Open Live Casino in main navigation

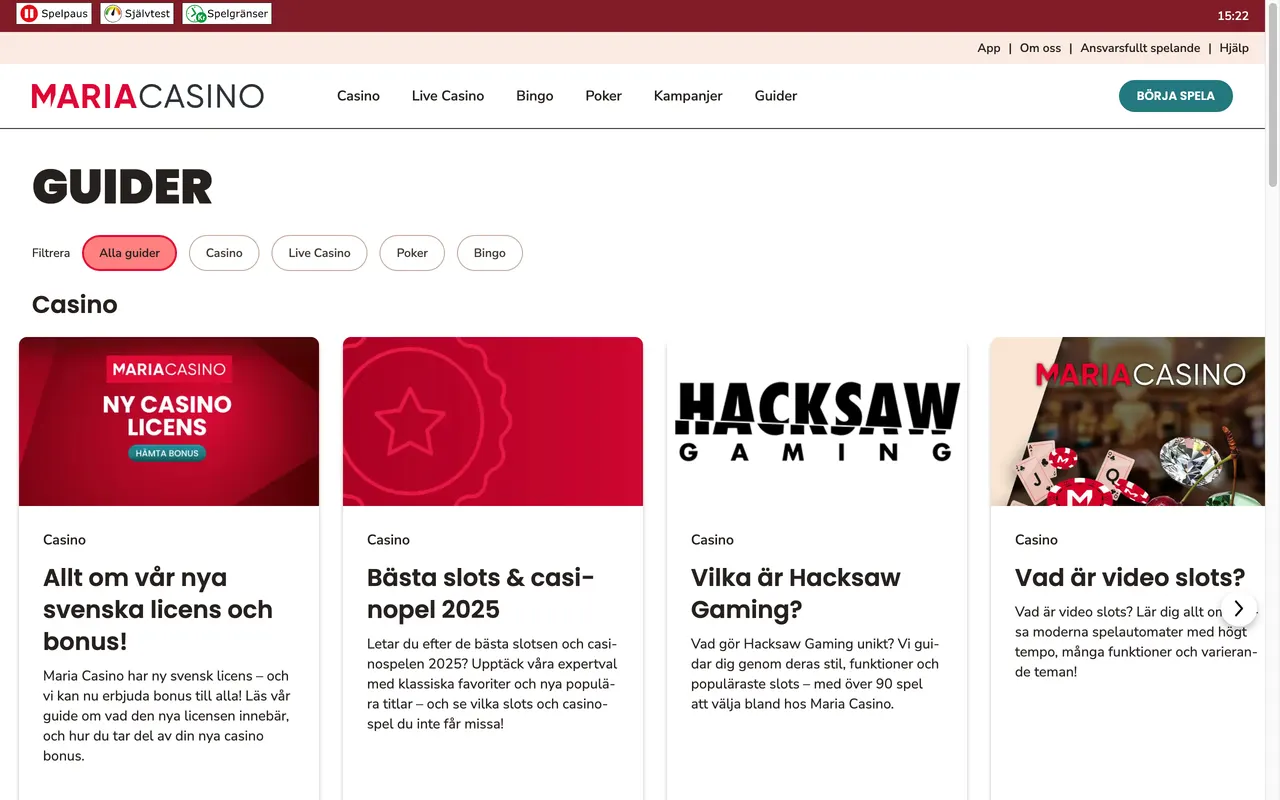(x=448, y=96)
